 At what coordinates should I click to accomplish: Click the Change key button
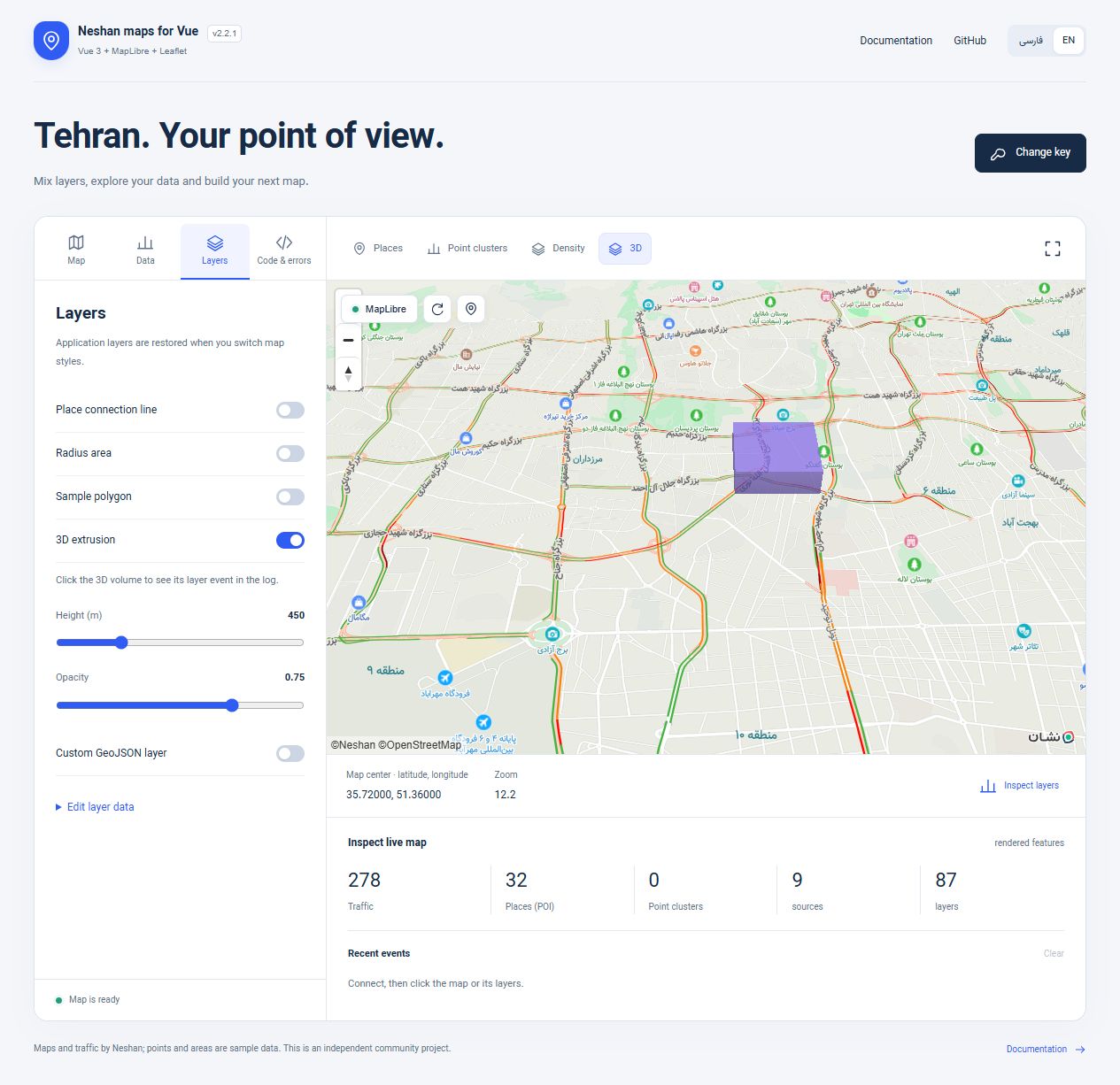click(x=1031, y=153)
